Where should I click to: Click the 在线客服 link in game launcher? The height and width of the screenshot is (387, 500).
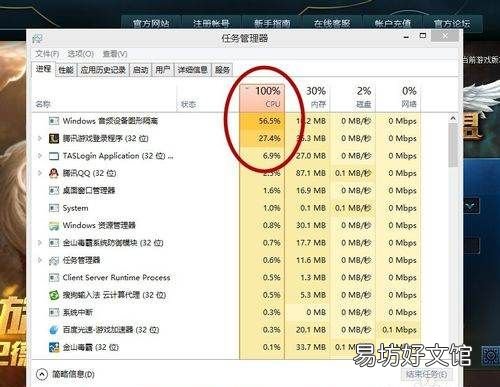click(x=332, y=23)
